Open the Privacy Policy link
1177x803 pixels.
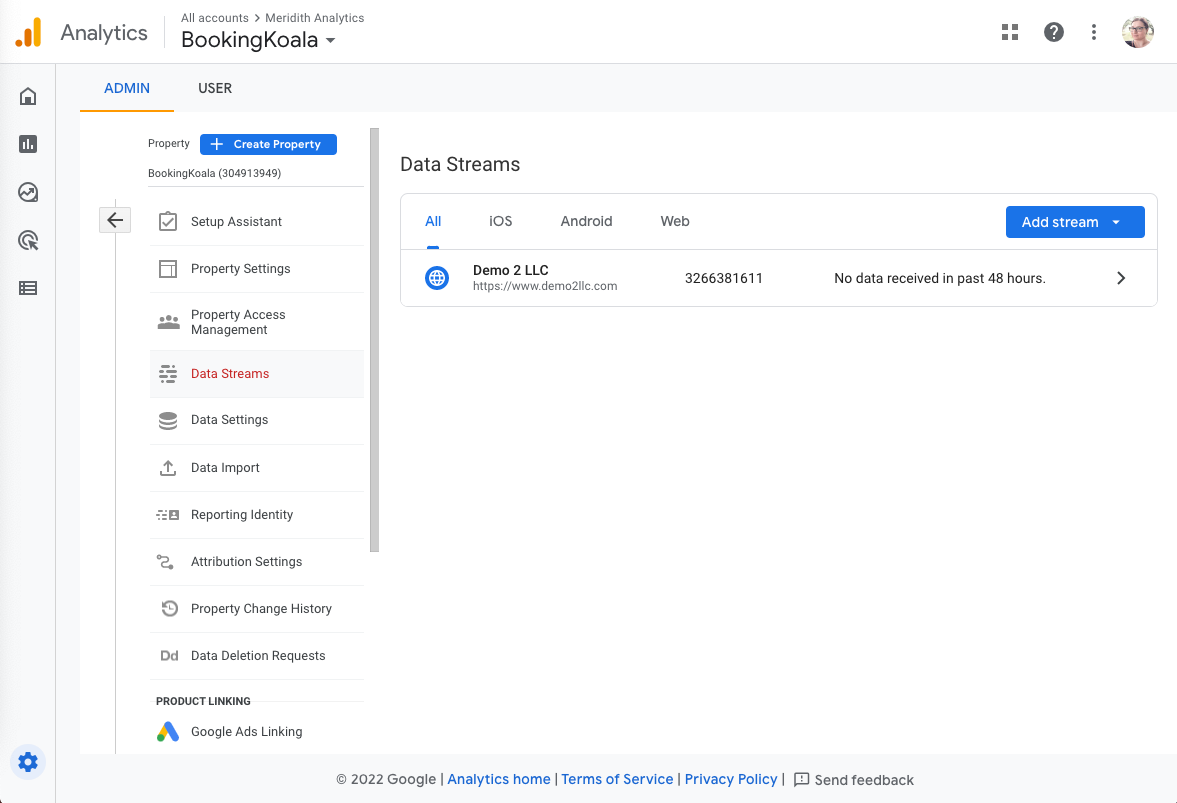point(731,779)
